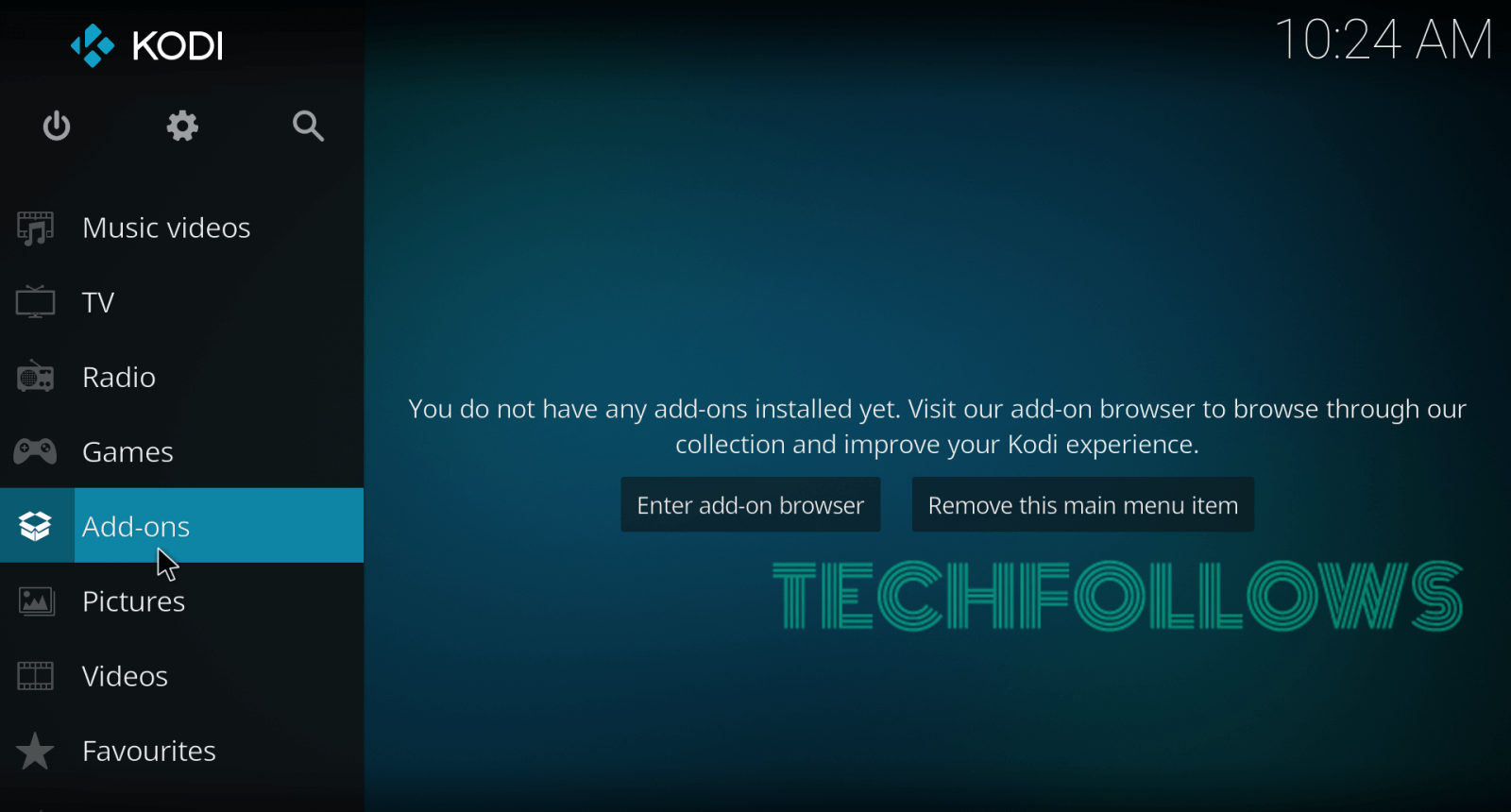Viewport: 1511px width, 812px height.
Task: Click the Kodi logo
Action: tap(147, 45)
